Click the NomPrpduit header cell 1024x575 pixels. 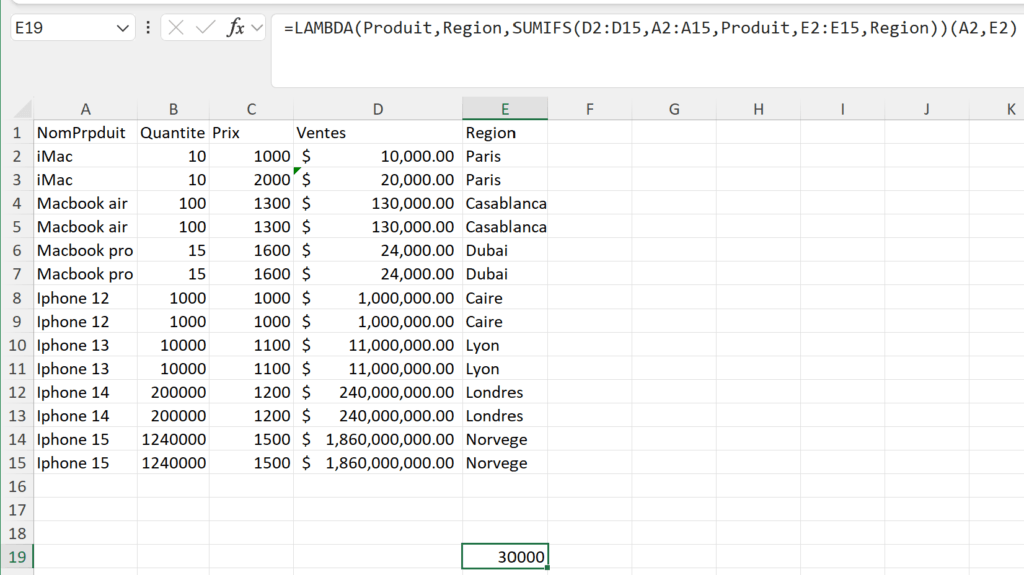coord(86,133)
